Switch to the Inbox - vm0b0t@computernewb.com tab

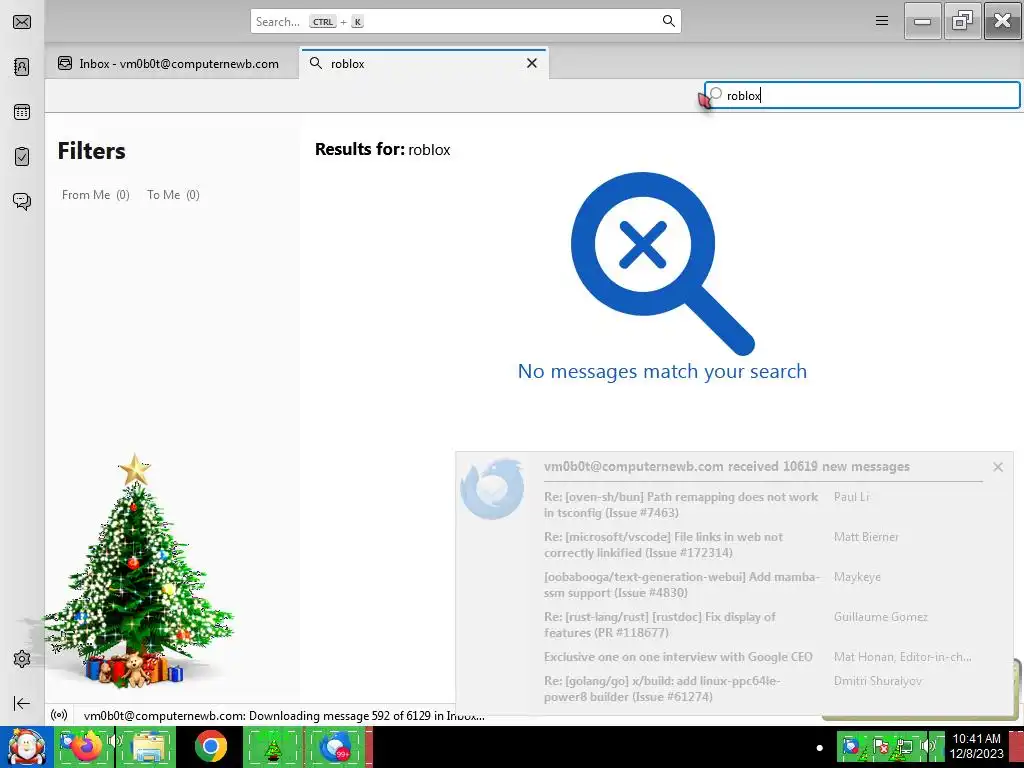point(172,63)
